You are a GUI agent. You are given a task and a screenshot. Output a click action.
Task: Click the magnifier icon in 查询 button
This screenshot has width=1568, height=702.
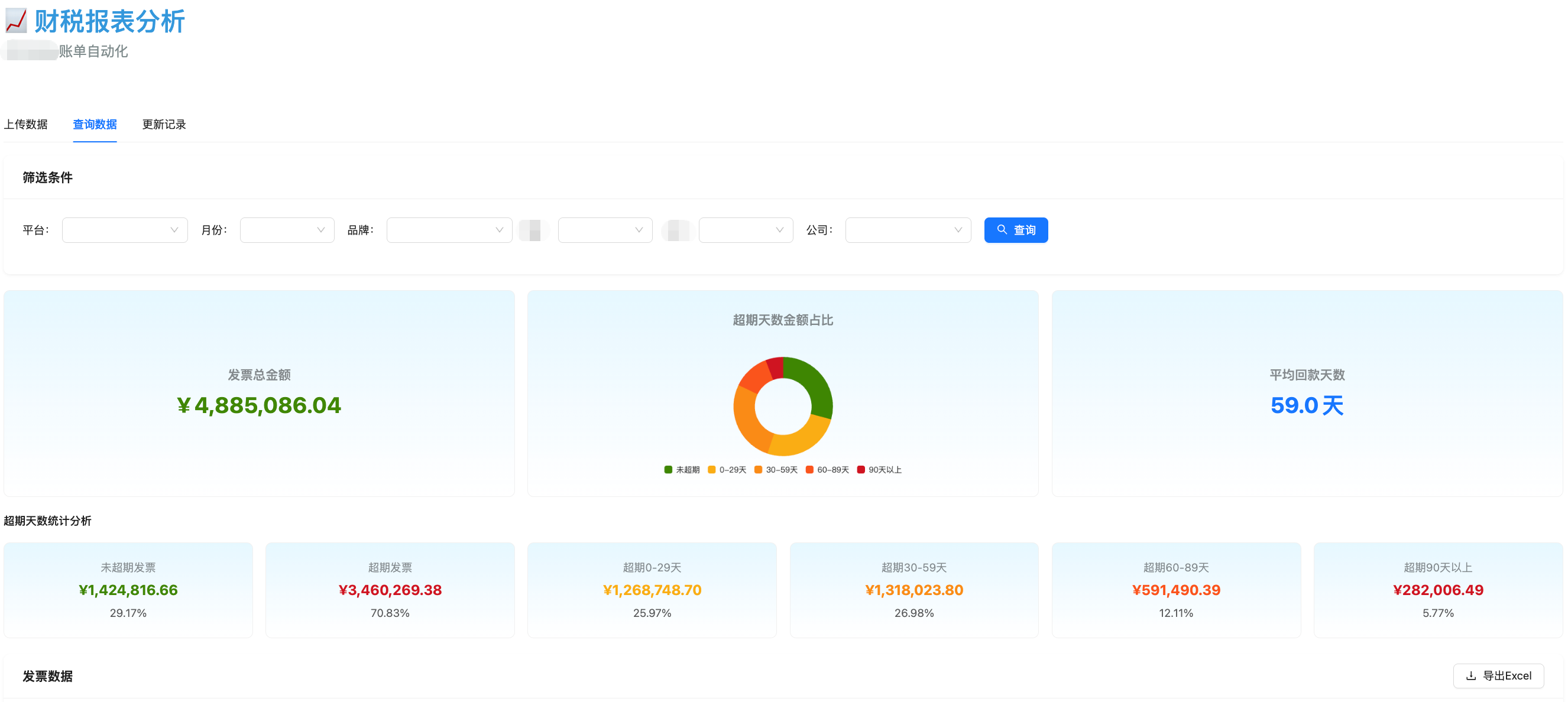(1002, 230)
